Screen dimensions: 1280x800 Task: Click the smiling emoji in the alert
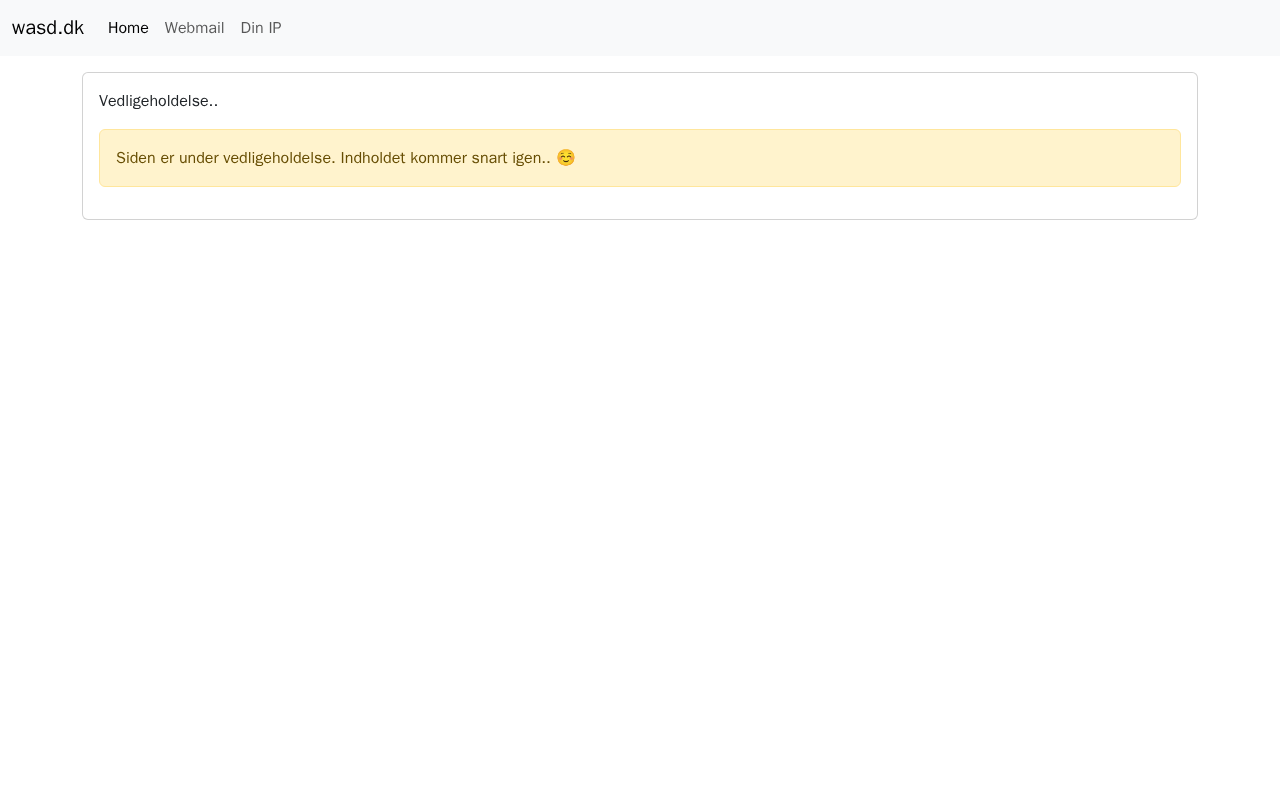pyautogui.click(x=566, y=158)
